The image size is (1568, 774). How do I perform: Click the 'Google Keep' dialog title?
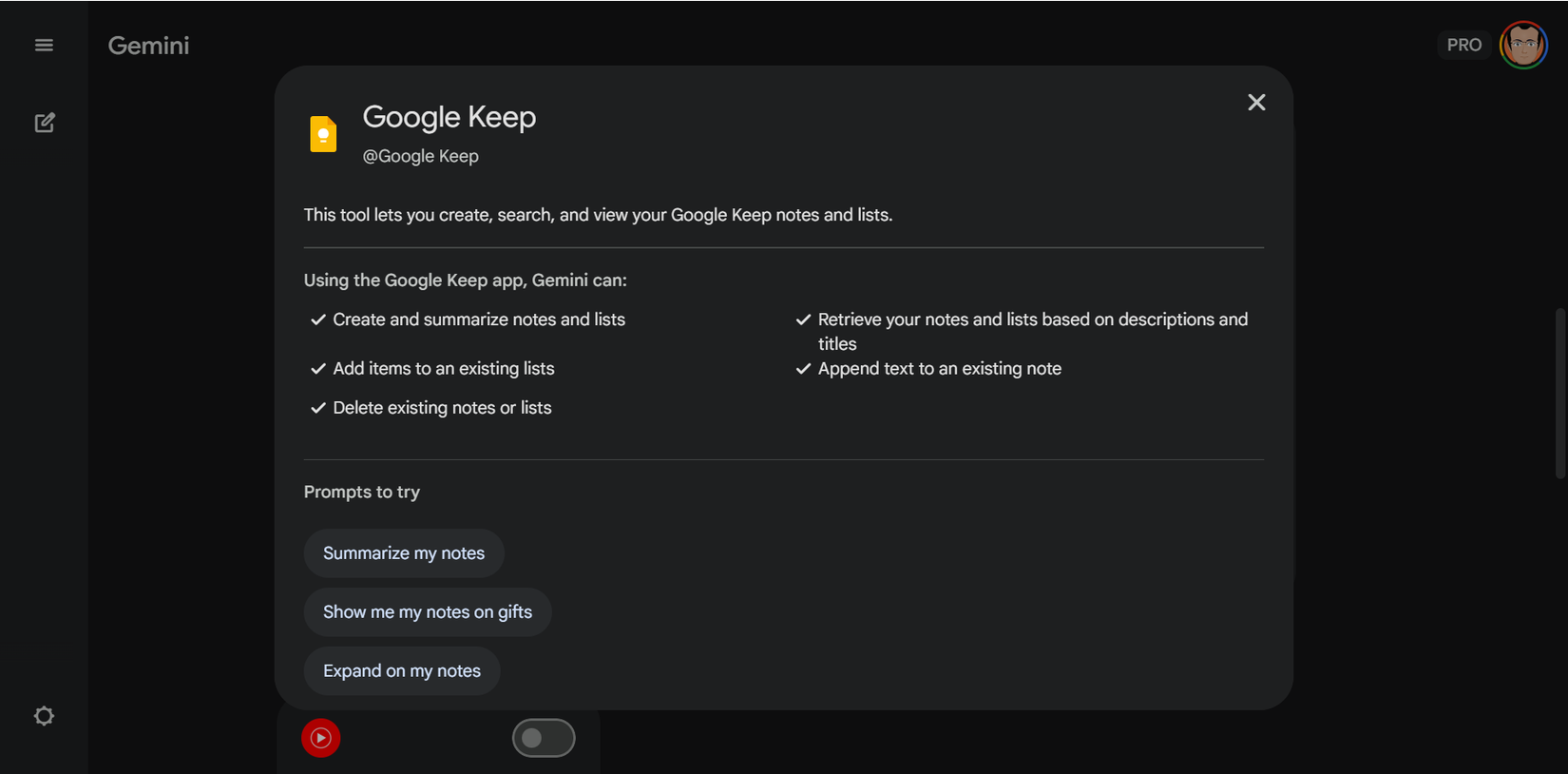point(449,117)
